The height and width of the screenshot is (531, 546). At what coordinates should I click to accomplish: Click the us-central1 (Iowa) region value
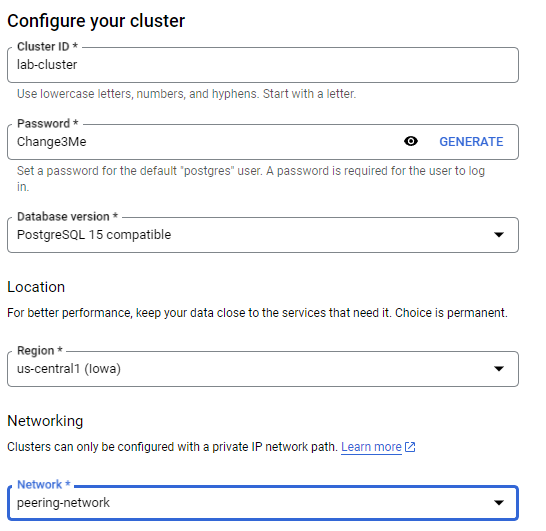click(x=69, y=368)
